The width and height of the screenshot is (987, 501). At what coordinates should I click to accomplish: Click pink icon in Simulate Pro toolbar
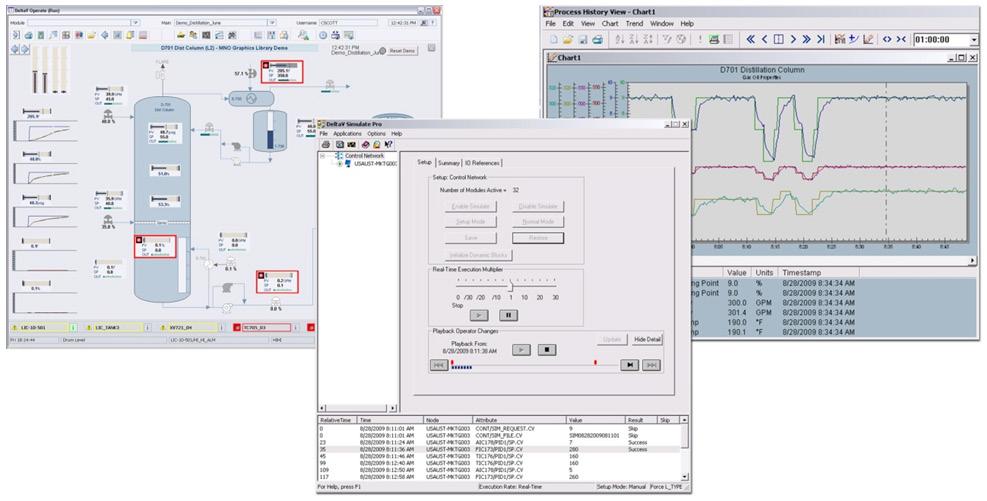click(x=366, y=144)
